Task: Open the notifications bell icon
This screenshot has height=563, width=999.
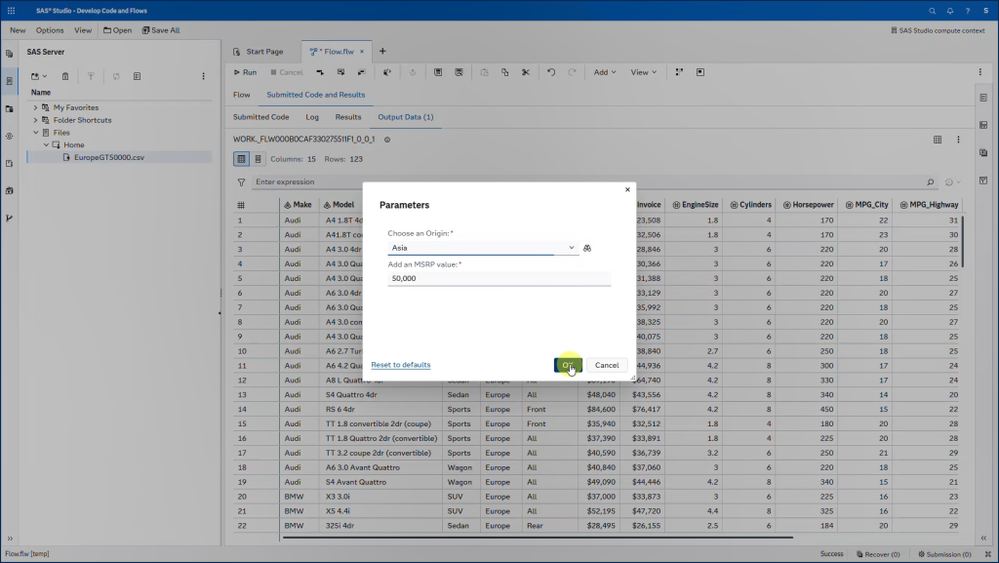Action: 950,11
